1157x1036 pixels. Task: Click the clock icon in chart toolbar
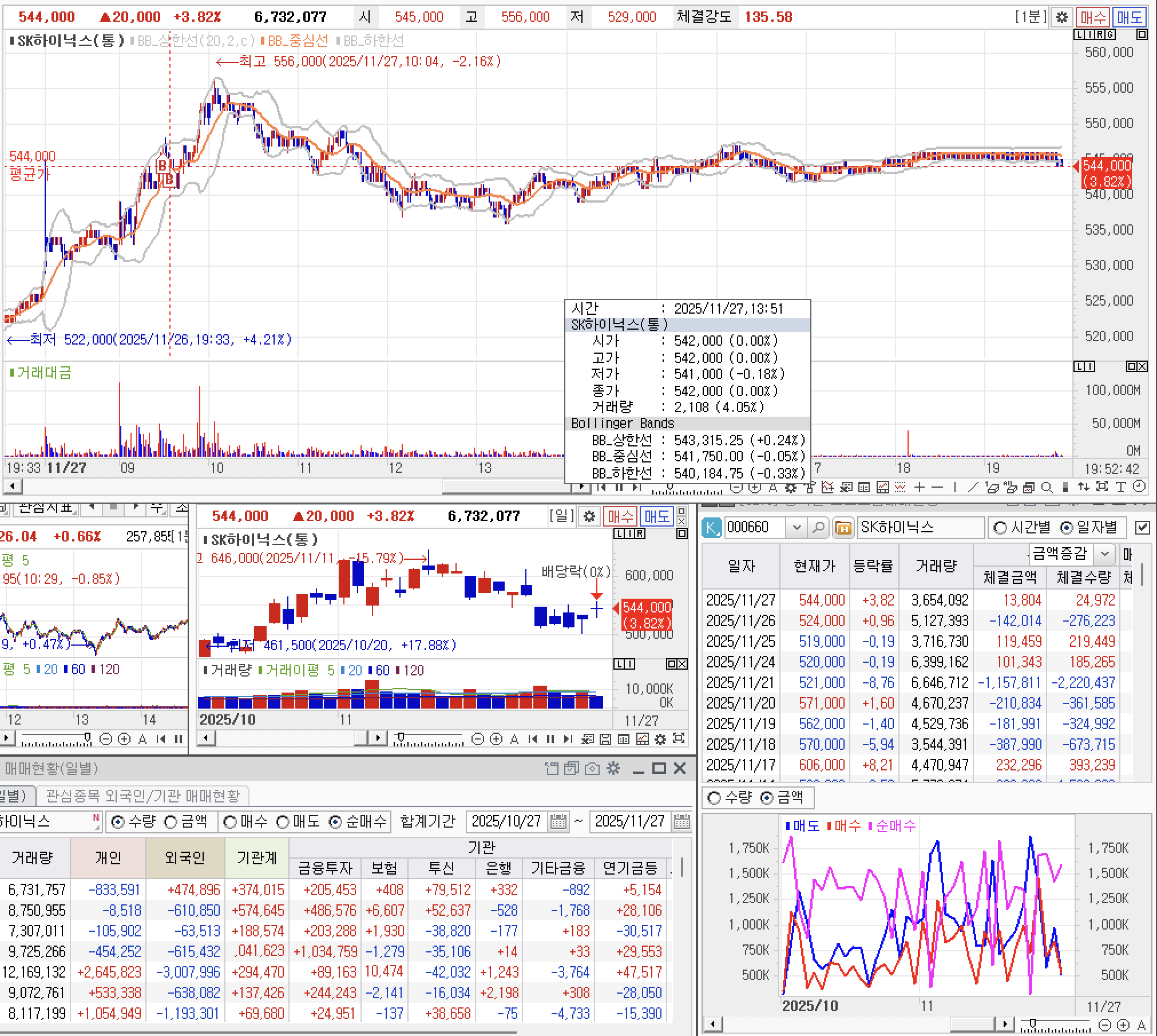coord(1139,487)
